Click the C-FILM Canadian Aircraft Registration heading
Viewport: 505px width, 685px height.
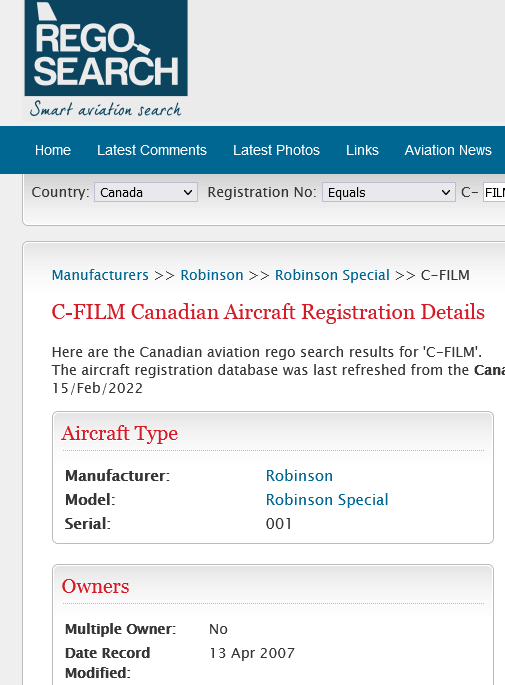click(x=268, y=312)
